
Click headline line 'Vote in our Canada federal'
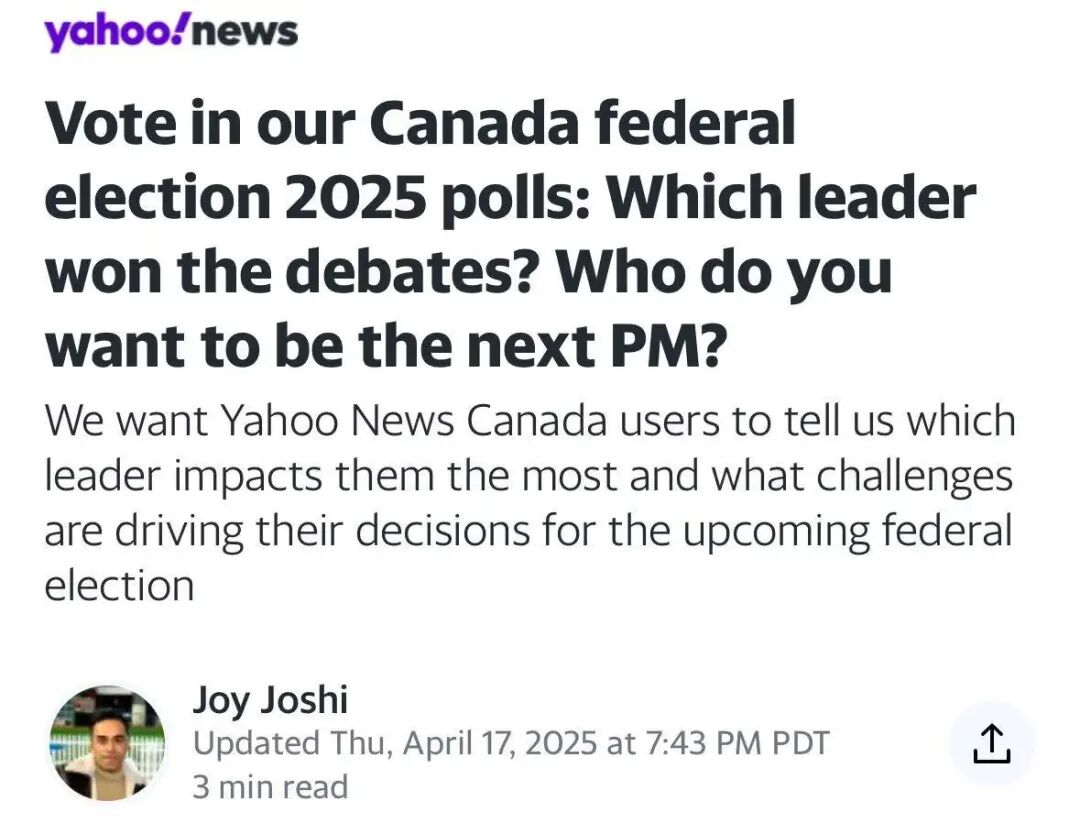420,124
